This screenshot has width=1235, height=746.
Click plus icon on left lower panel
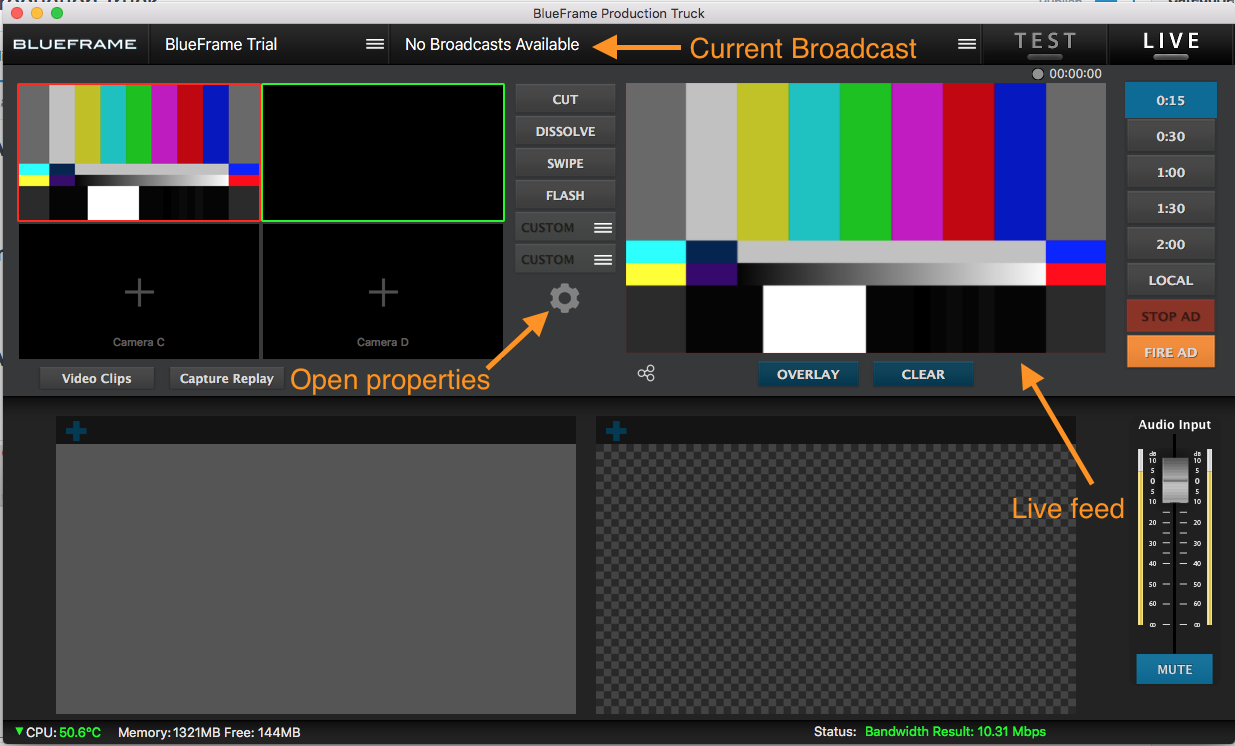pos(76,431)
